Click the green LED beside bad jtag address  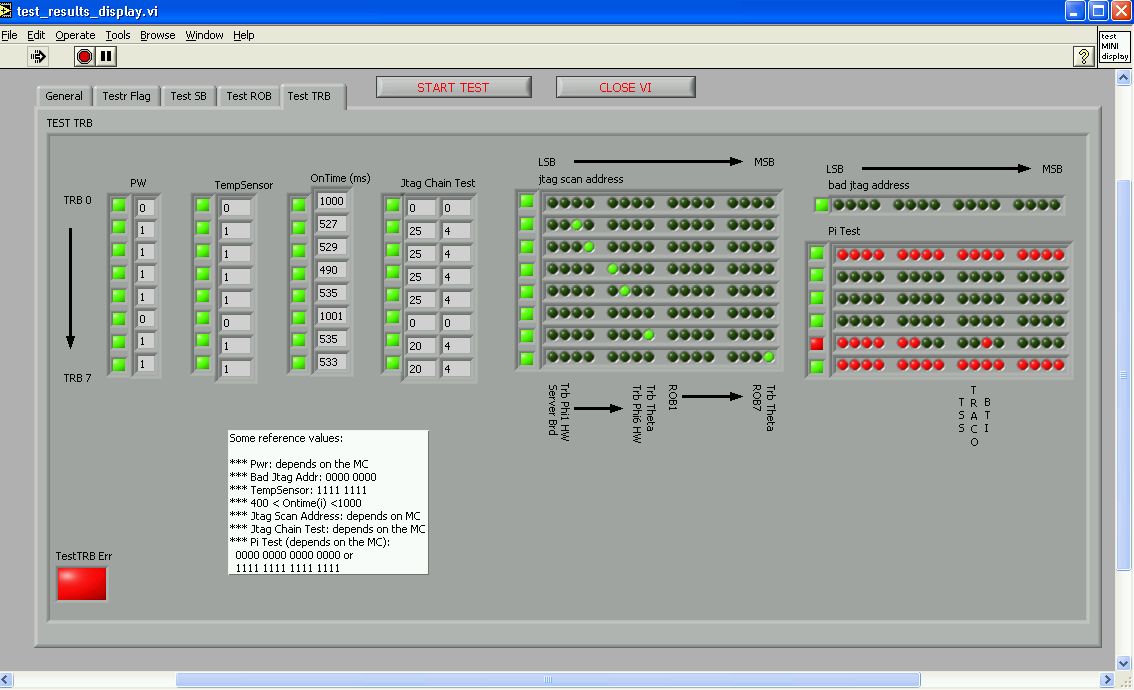click(x=822, y=205)
